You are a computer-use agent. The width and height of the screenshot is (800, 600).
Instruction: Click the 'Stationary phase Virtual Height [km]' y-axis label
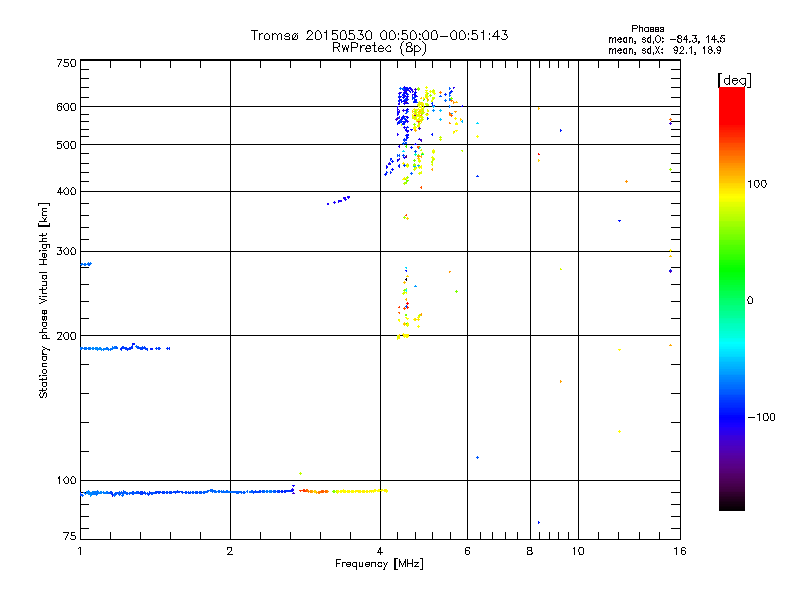click(43, 300)
